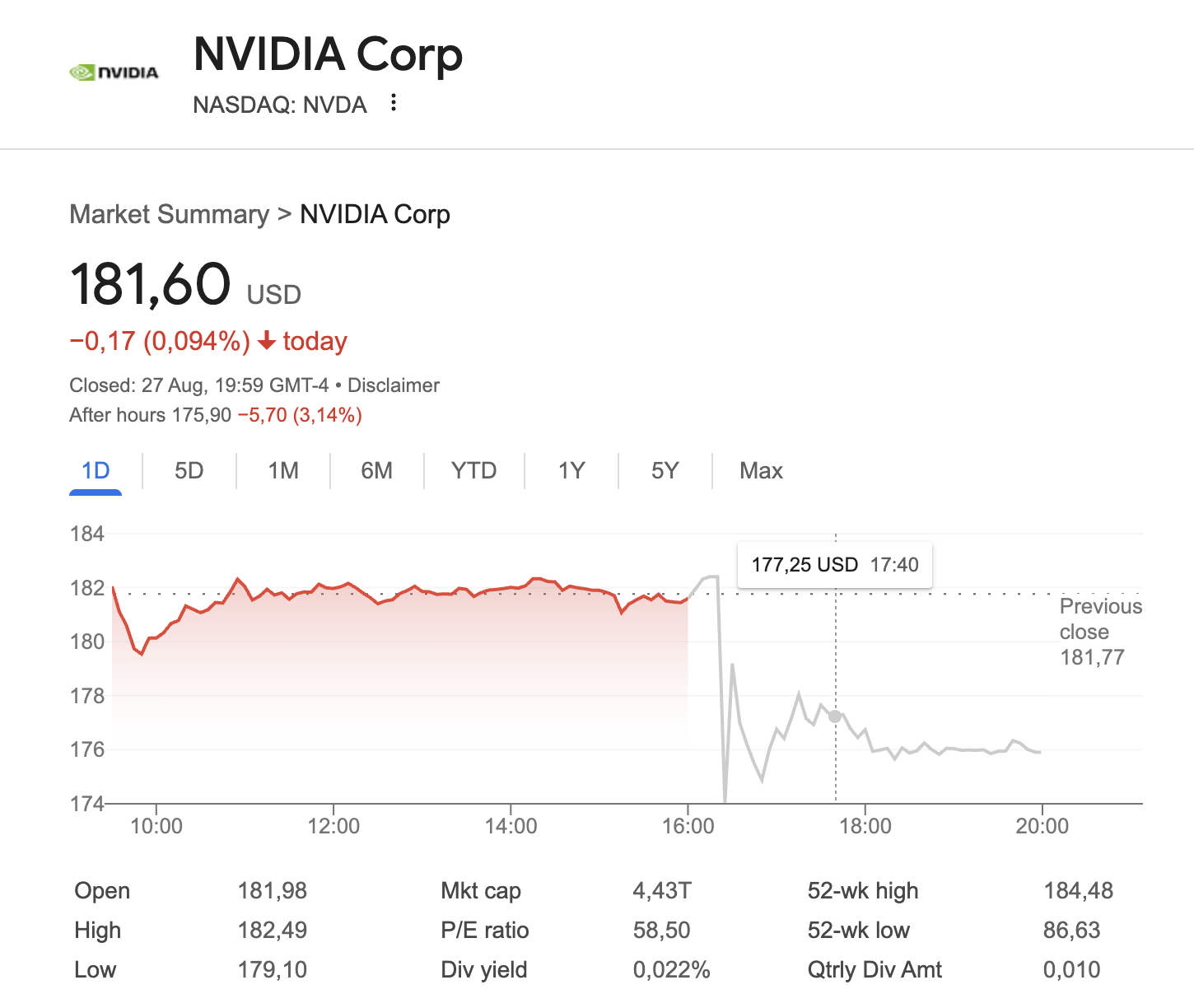This screenshot has width=1194, height=1008.
Task: View the 1Y price chart
Action: [571, 471]
